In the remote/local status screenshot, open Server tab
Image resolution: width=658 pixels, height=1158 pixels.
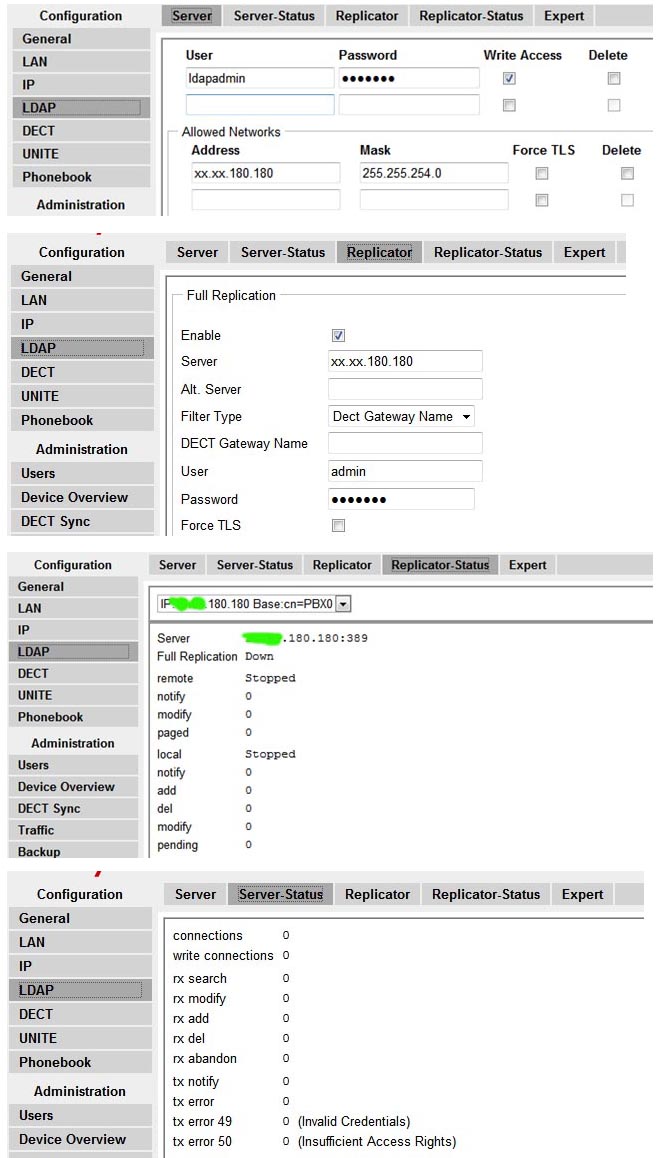[177, 565]
